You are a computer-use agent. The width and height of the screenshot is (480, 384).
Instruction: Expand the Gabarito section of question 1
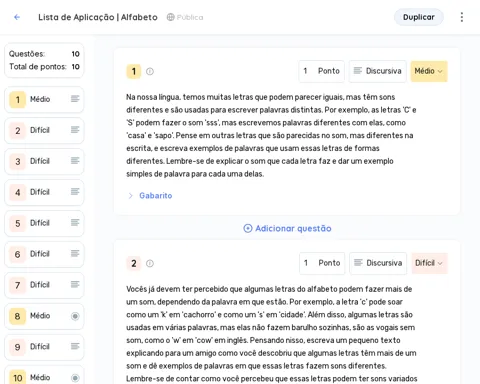click(x=150, y=196)
